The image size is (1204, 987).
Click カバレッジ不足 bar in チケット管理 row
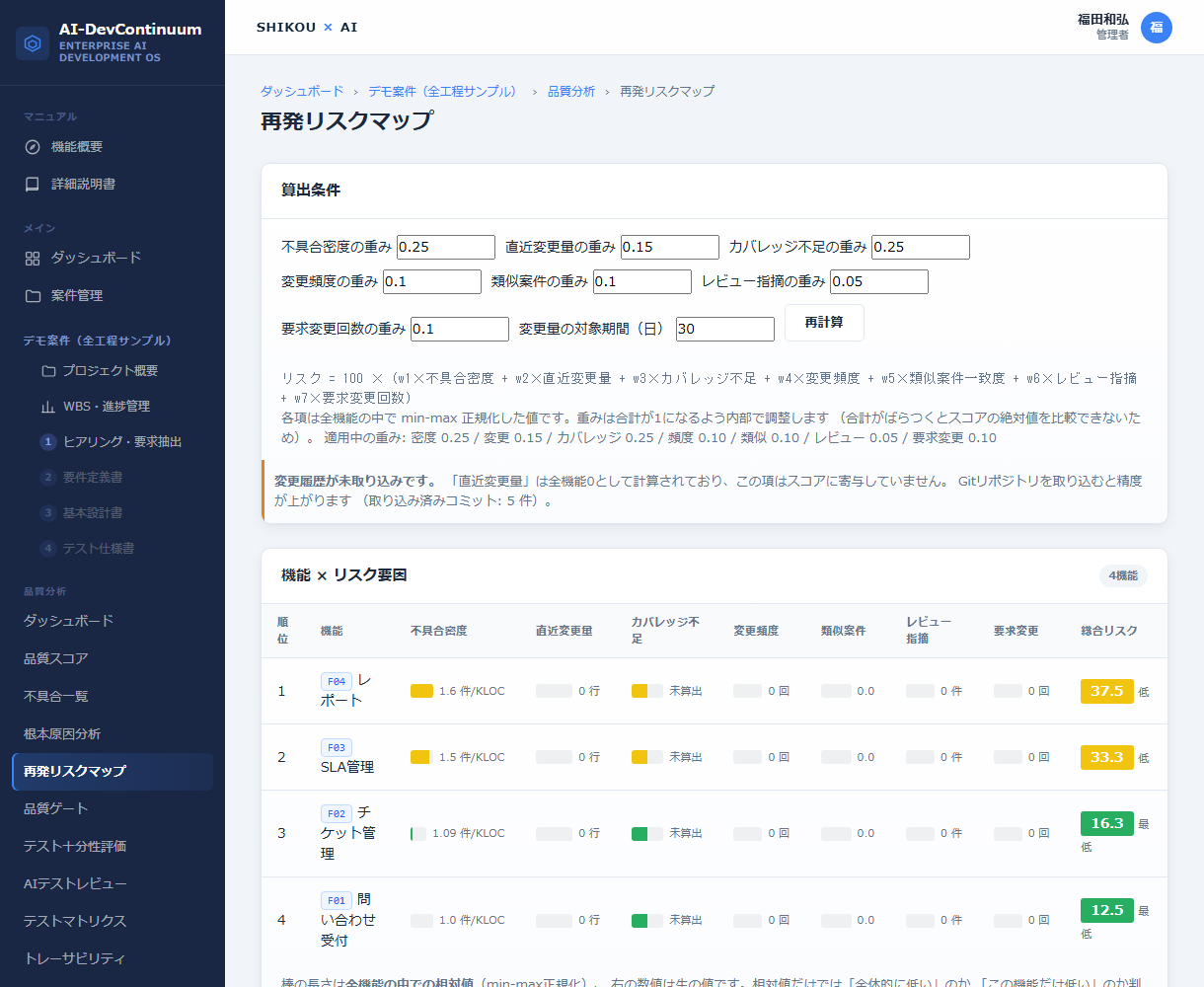[x=647, y=833]
